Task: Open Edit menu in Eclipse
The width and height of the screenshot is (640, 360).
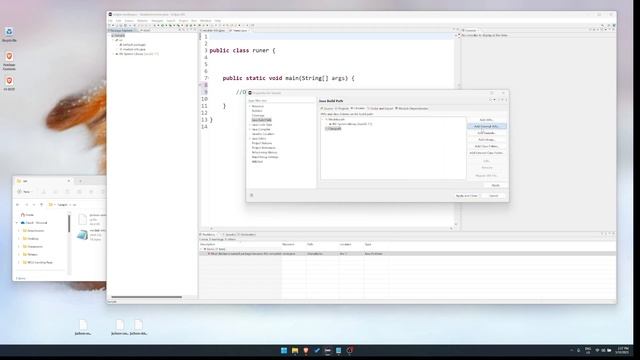Action: (119, 20)
